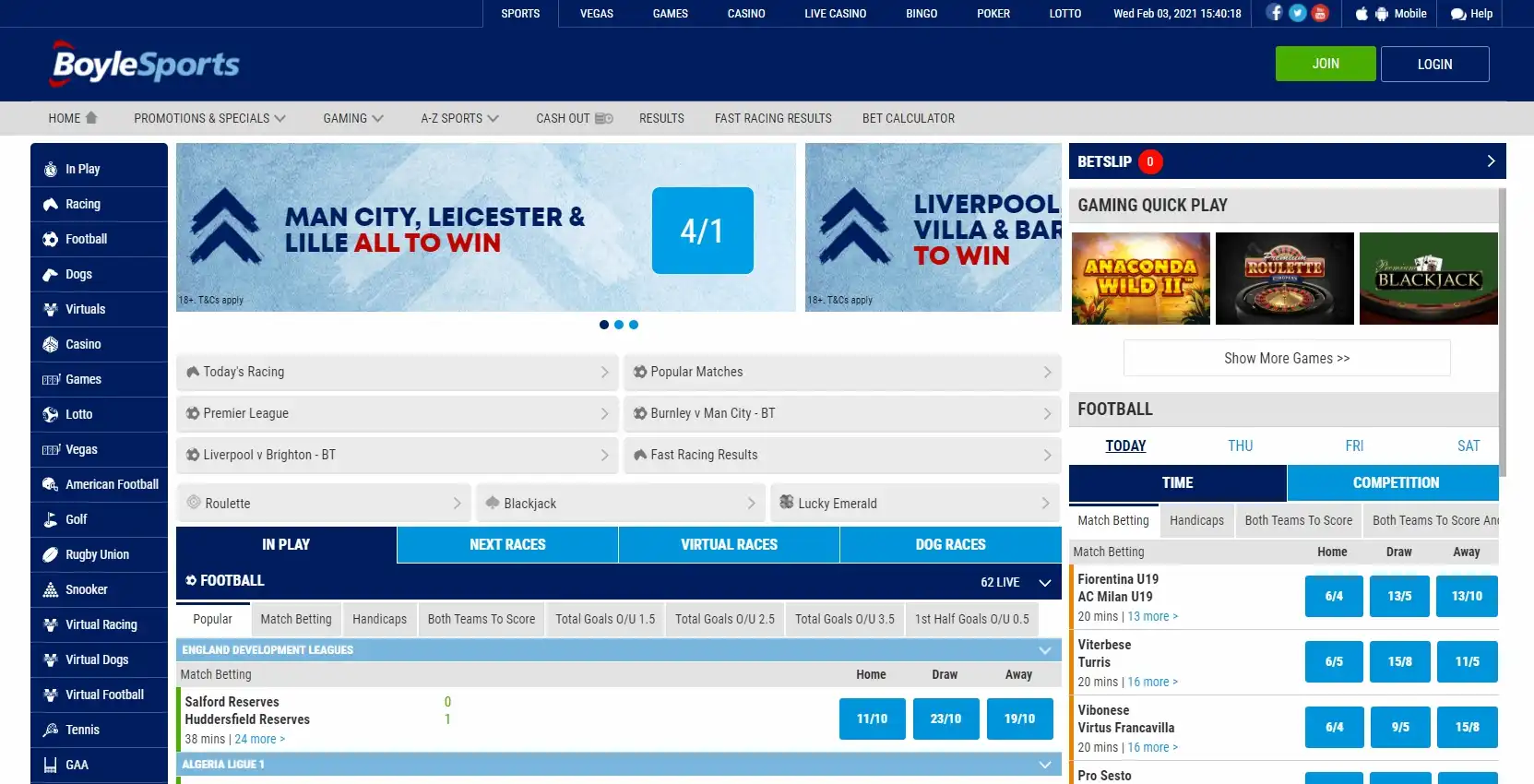Click the green Join button
Viewport: 1534px width, 784px height.
pyautogui.click(x=1325, y=64)
